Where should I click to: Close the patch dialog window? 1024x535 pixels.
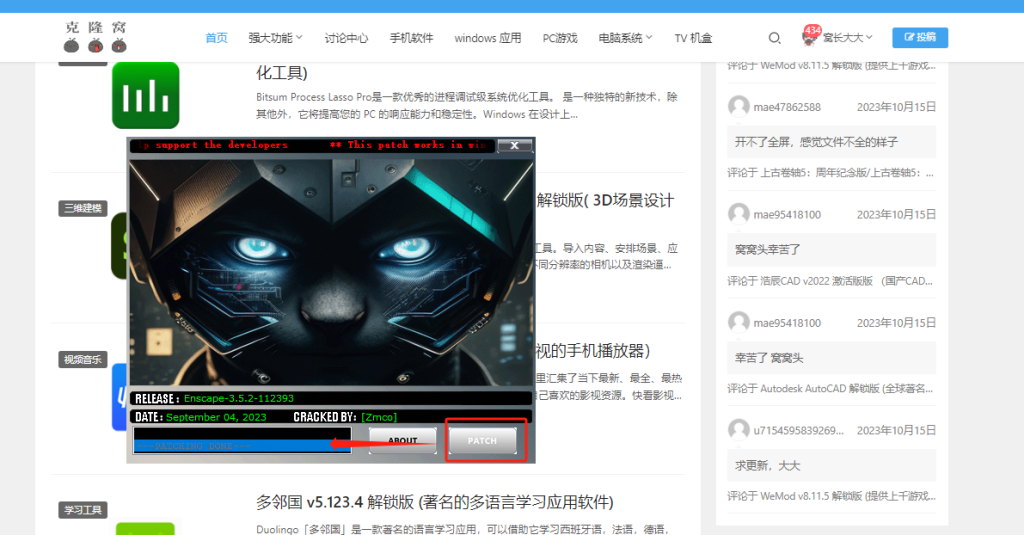[515, 145]
